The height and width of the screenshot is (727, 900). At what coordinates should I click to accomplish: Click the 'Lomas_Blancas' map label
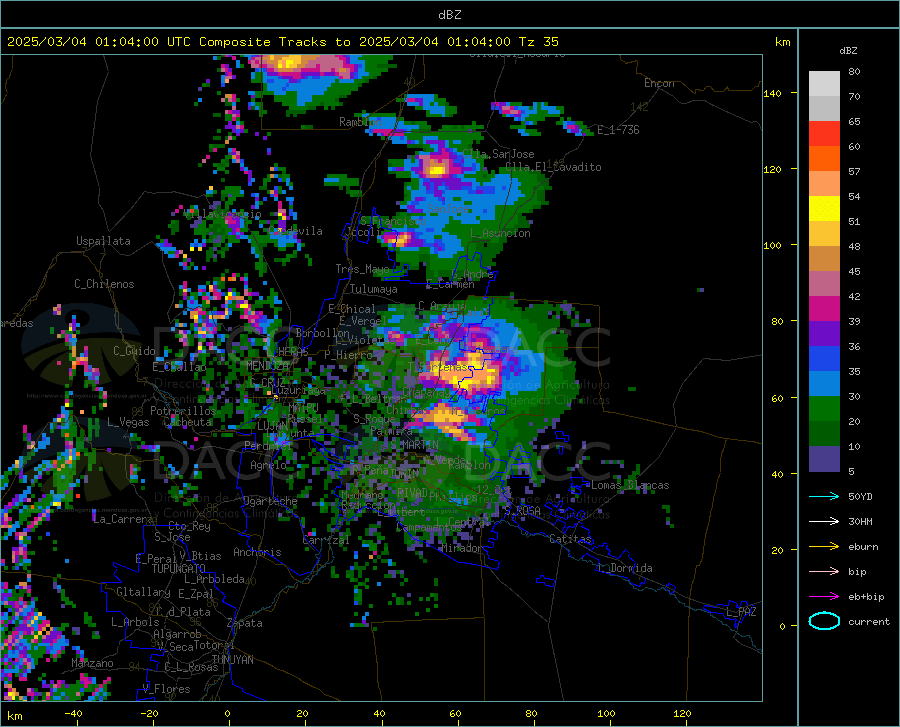(630, 485)
